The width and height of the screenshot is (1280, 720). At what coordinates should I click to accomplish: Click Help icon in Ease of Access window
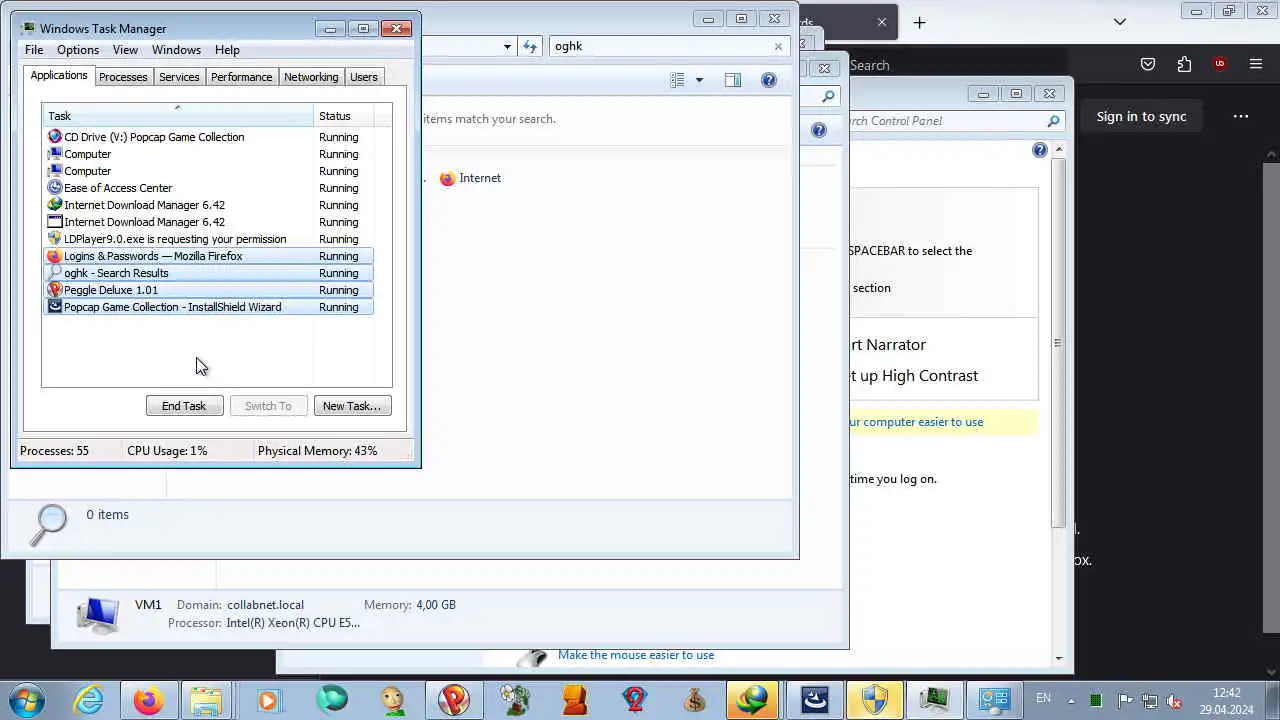point(1040,150)
